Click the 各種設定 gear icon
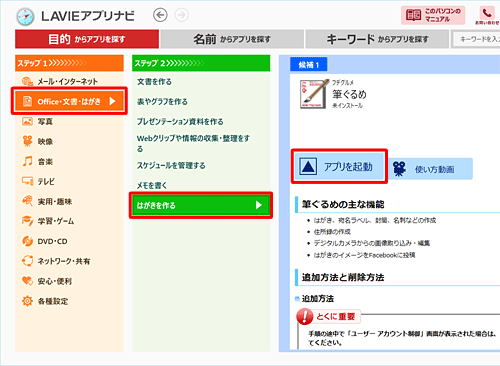Image resolution: width=500 pixels, height=366 pixels. [x=27, y=301]
